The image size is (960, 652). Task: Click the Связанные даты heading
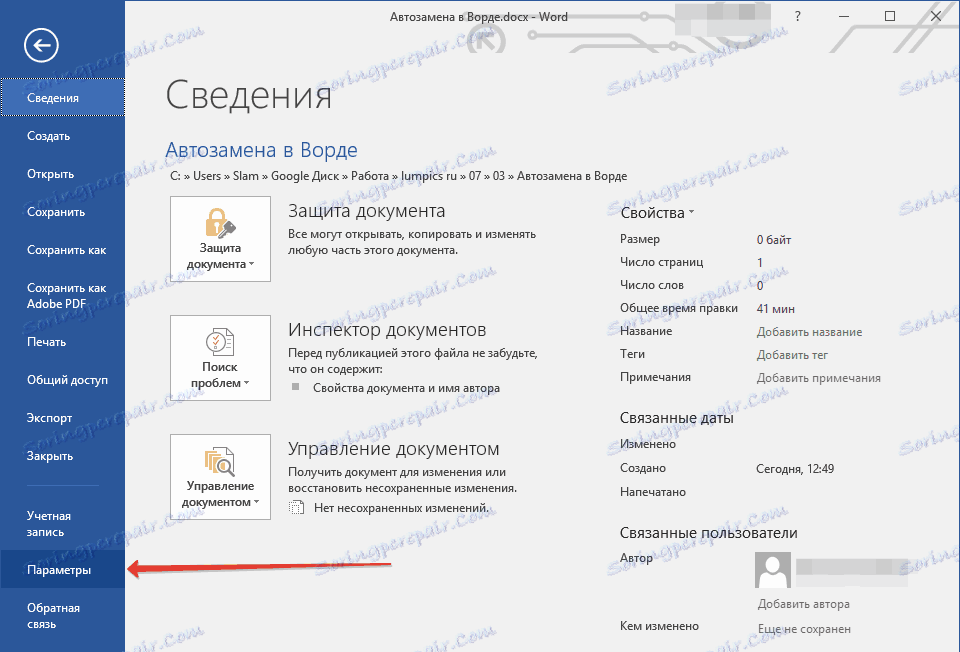(677, 418)
